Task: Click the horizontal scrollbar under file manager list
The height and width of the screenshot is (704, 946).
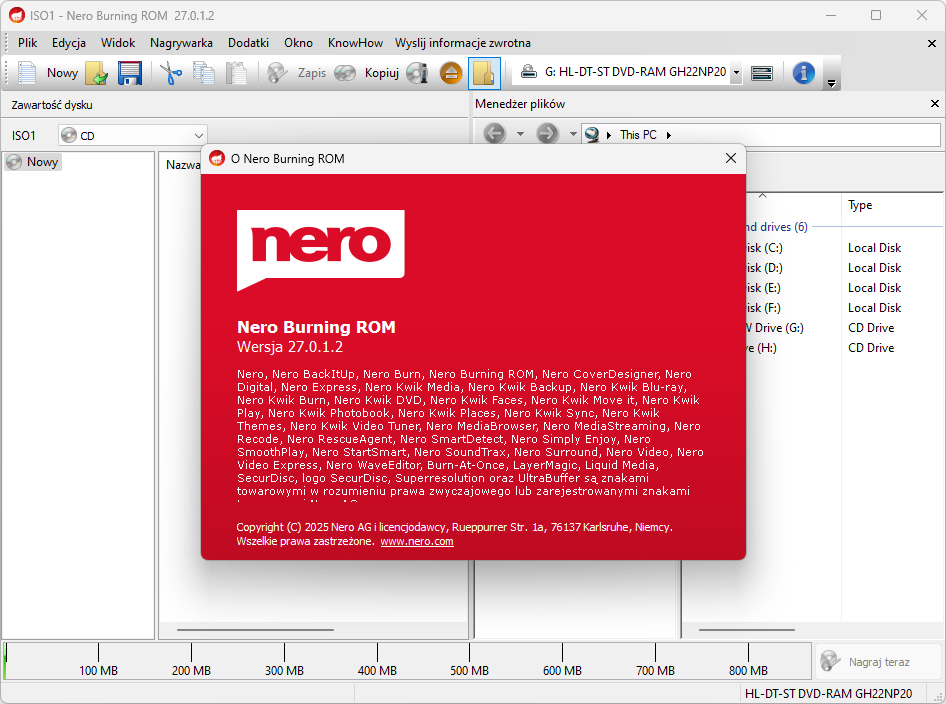Action: (746, 630)
